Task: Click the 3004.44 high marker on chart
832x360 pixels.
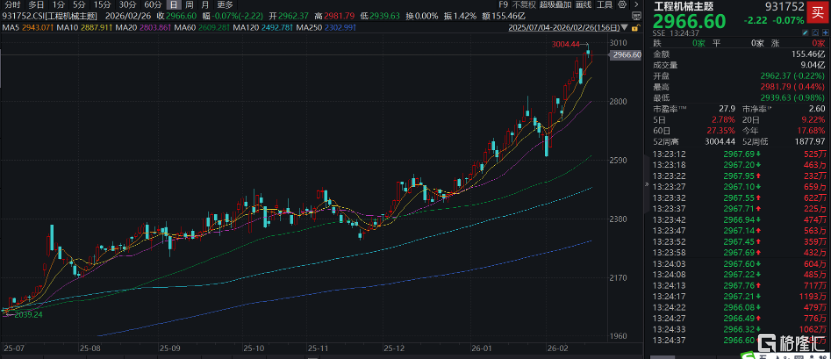Action: click(567, 44)
